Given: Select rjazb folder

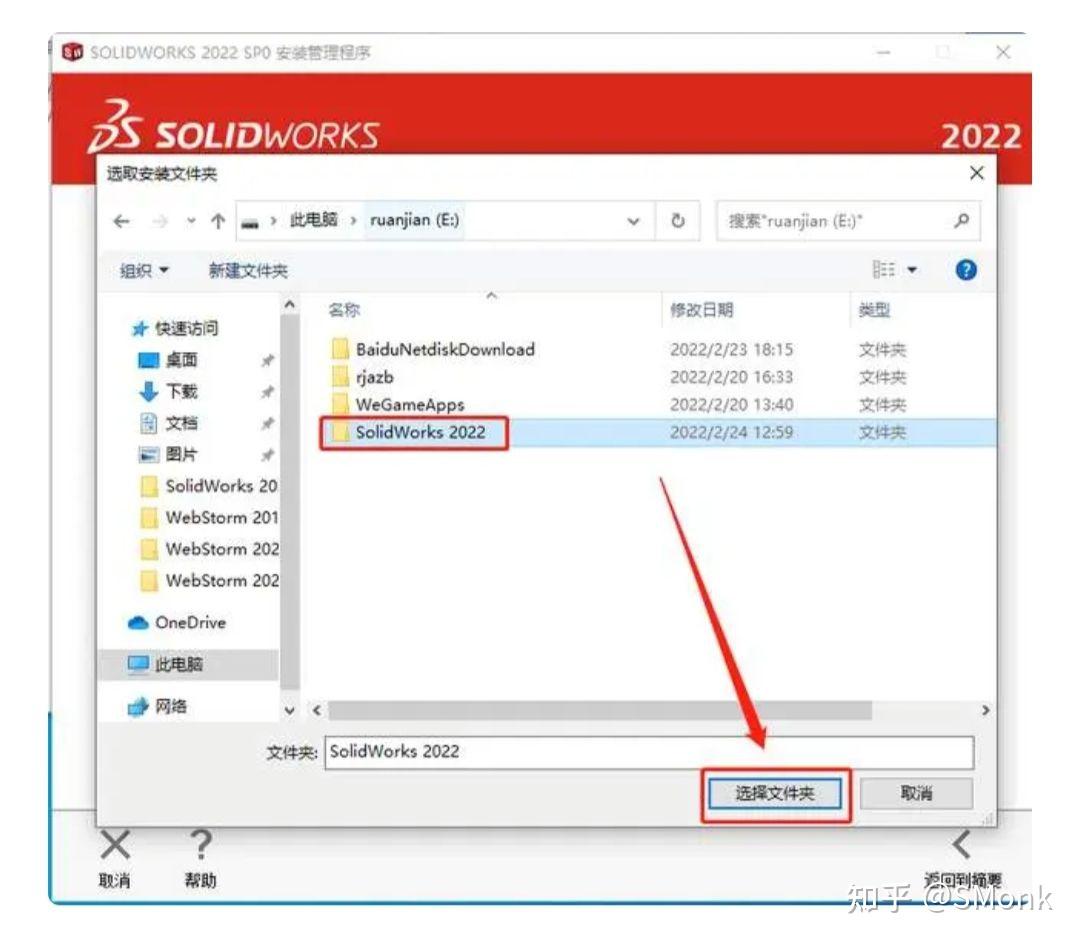Looking at the screenshot, I should click(375, 377).
